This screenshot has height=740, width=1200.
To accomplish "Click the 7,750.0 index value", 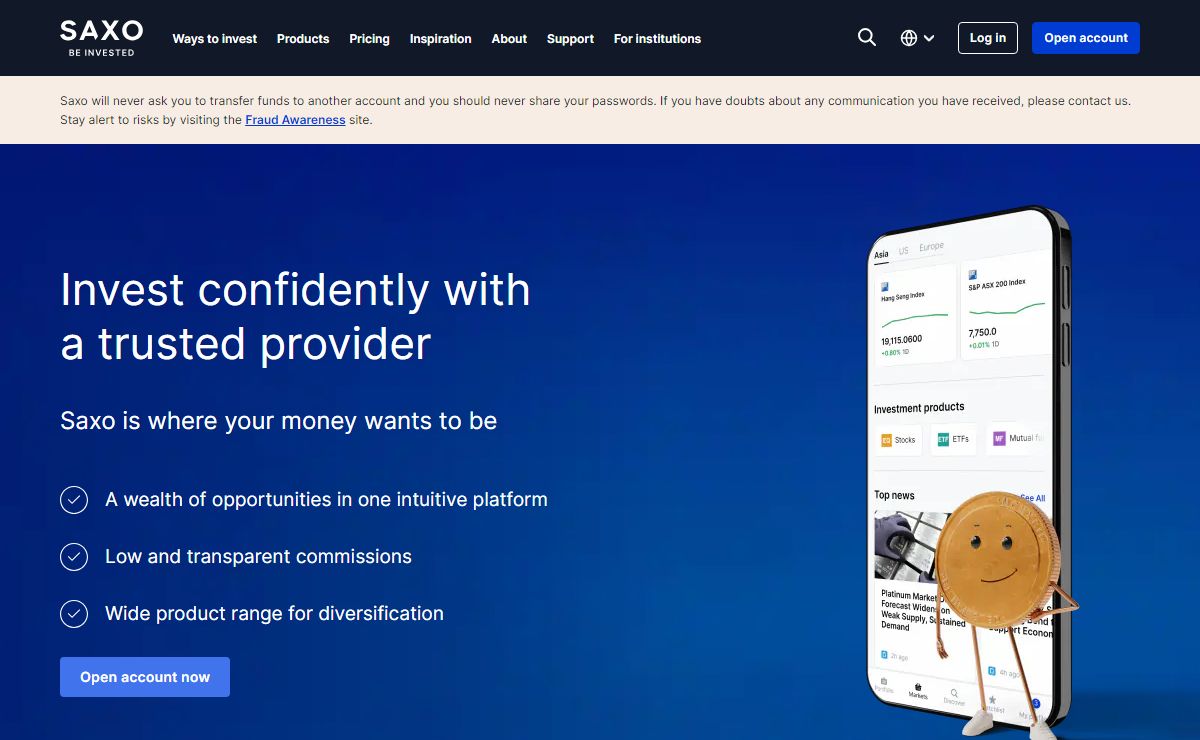I will click(x=982, y=332).
